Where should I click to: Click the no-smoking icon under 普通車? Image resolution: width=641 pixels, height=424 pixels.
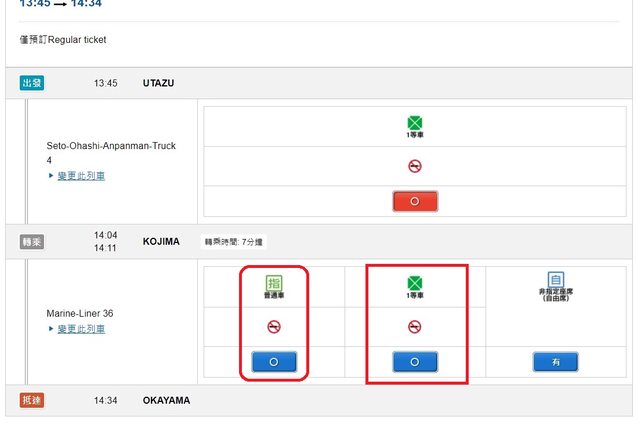pos(273,326)
